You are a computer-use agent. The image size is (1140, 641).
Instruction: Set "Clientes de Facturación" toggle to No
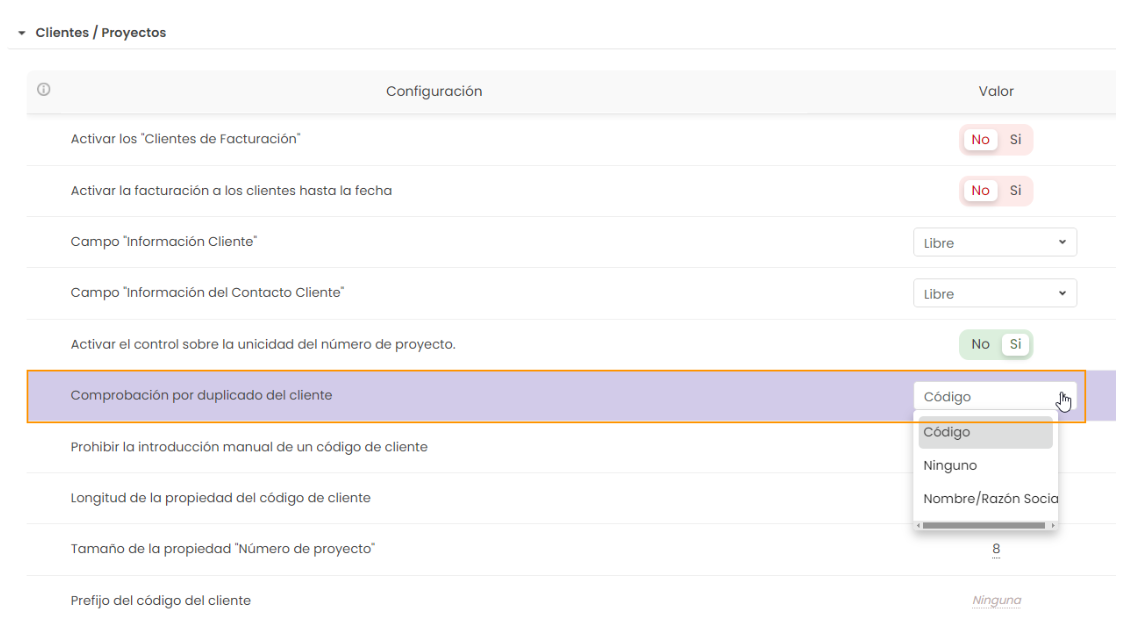[x=980, y=140]
